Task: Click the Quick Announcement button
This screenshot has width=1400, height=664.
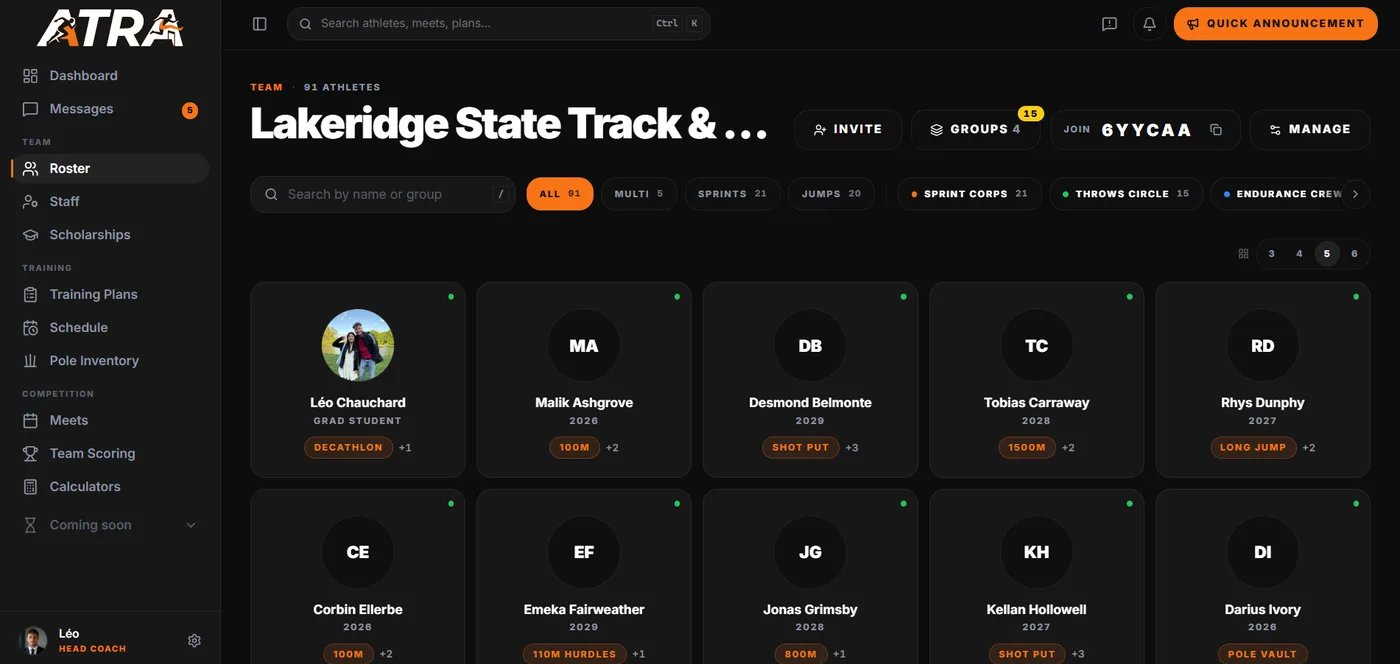Action: coord(1275,24)
